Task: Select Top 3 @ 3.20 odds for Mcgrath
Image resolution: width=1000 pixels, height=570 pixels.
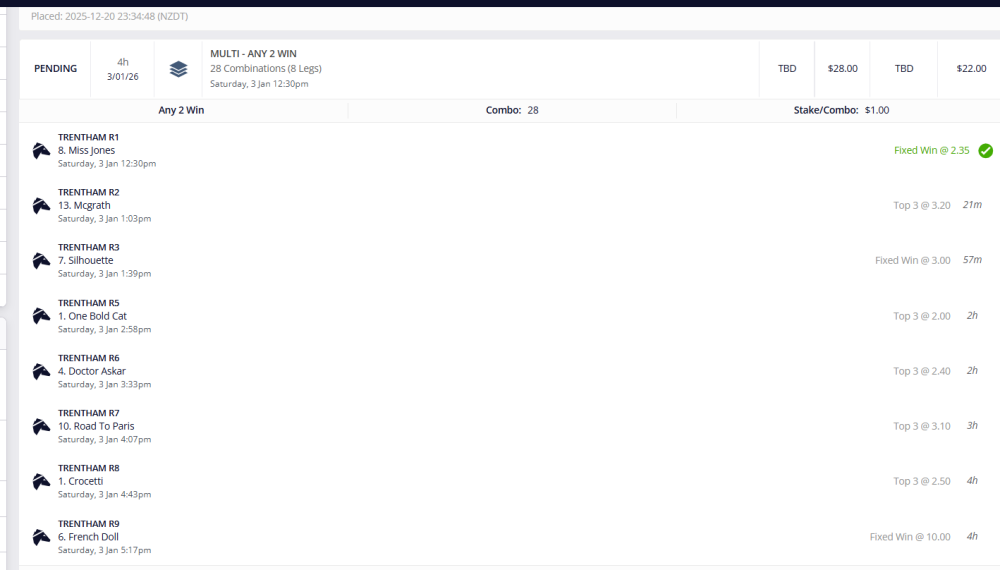Action: [x=921, y=205]
